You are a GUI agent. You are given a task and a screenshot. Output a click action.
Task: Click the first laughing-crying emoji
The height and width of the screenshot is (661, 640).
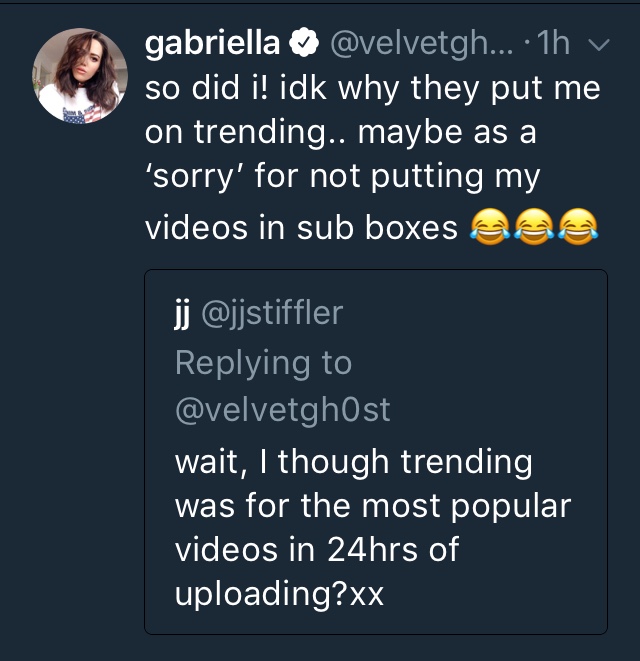pyautogui.click(x=488, y=228)
